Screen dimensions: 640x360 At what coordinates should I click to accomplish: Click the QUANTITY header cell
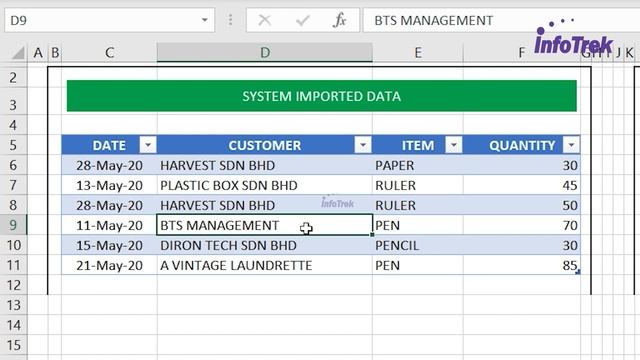pos(522,145)
